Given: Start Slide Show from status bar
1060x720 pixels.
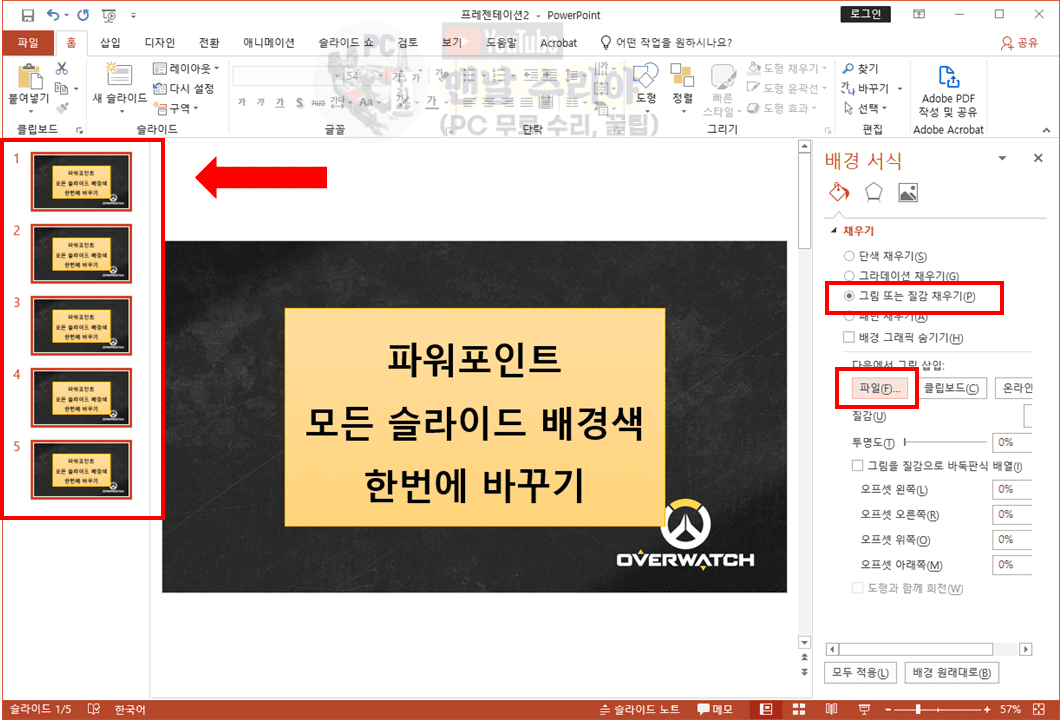Looking at the screenshot, I should tap(864, 709).
